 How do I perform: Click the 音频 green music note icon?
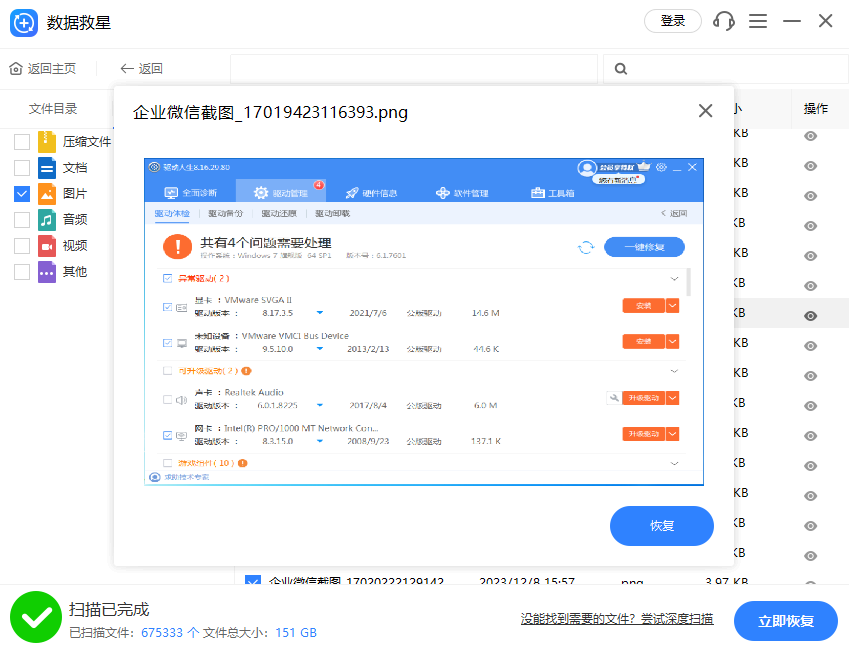[x=47, y=220]
